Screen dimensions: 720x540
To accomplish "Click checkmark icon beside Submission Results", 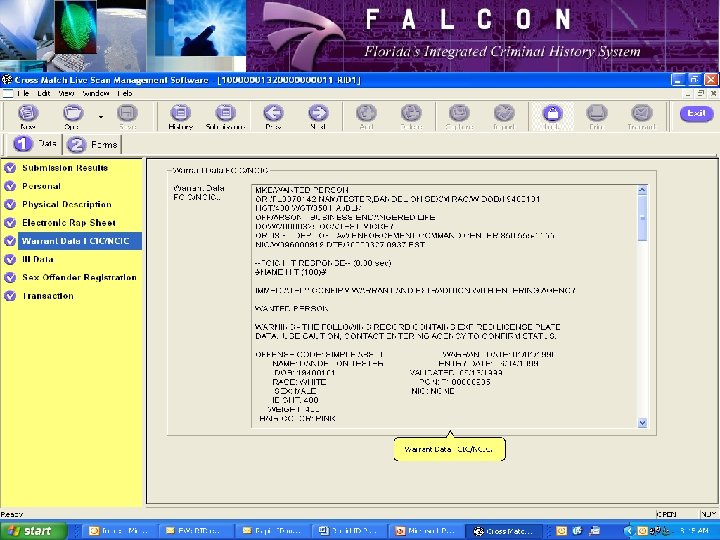I will coord(10,168).
